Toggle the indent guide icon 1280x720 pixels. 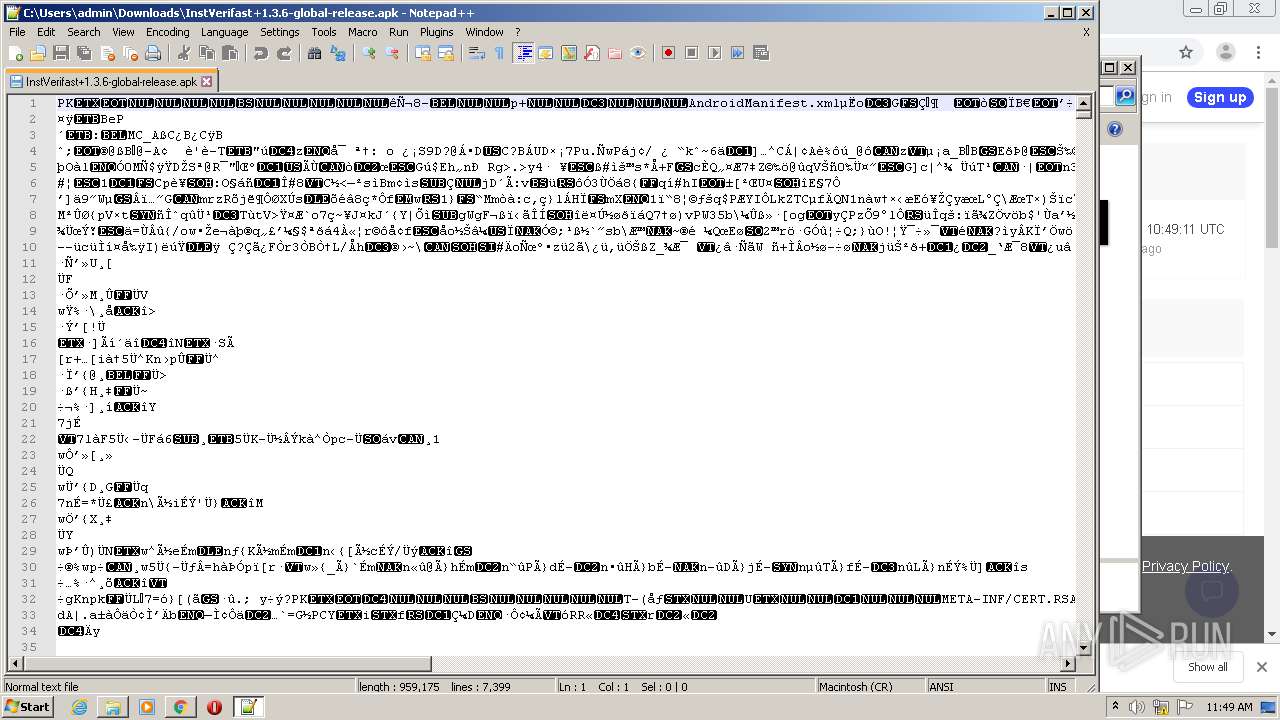(x=523, y=53)
